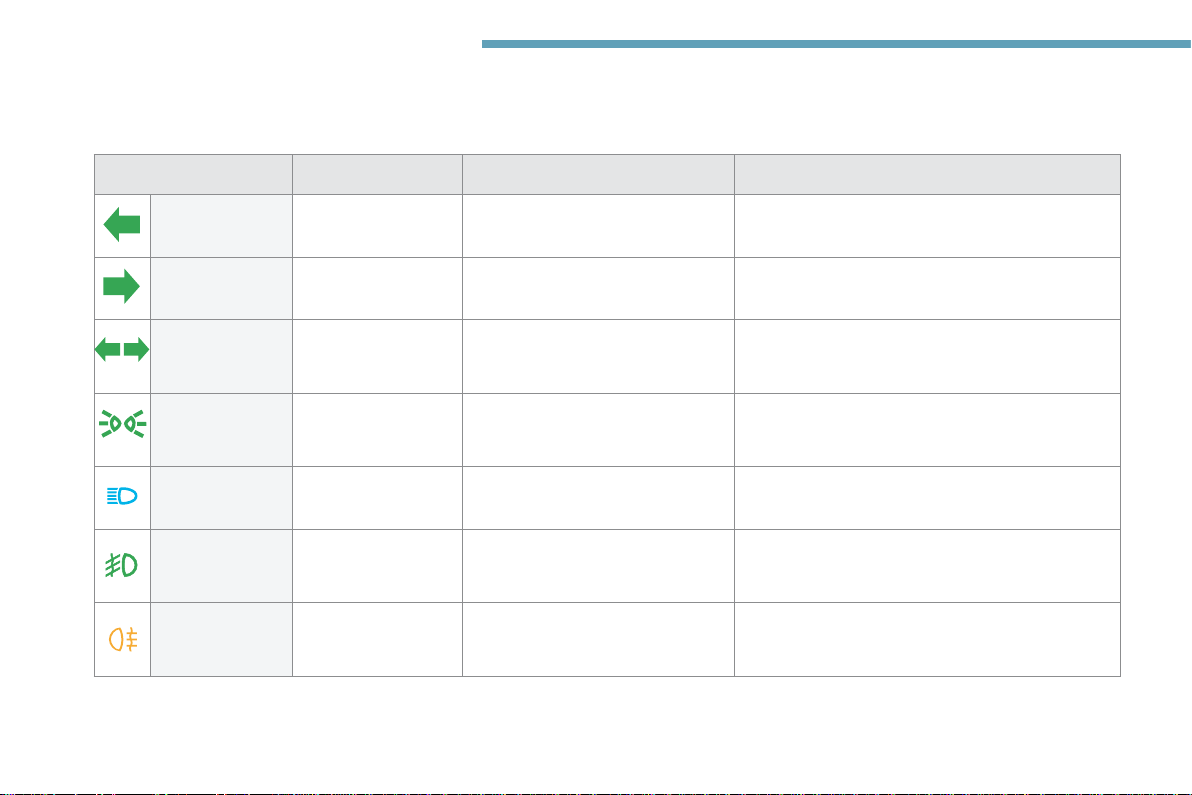The height and width of the screenshot is (795, 1192).
Task: Select the orange rear foglamp icon
Action: (123, 640)
